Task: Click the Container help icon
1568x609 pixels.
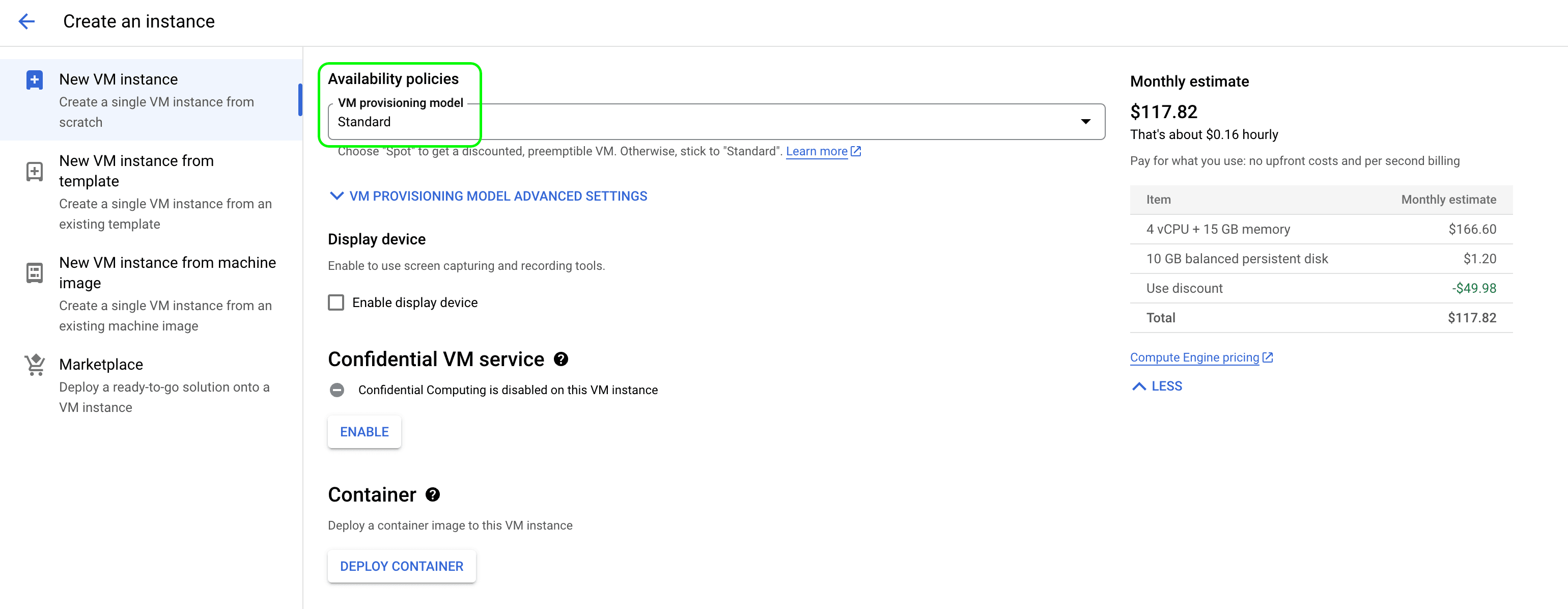Action: pos(432,494)
